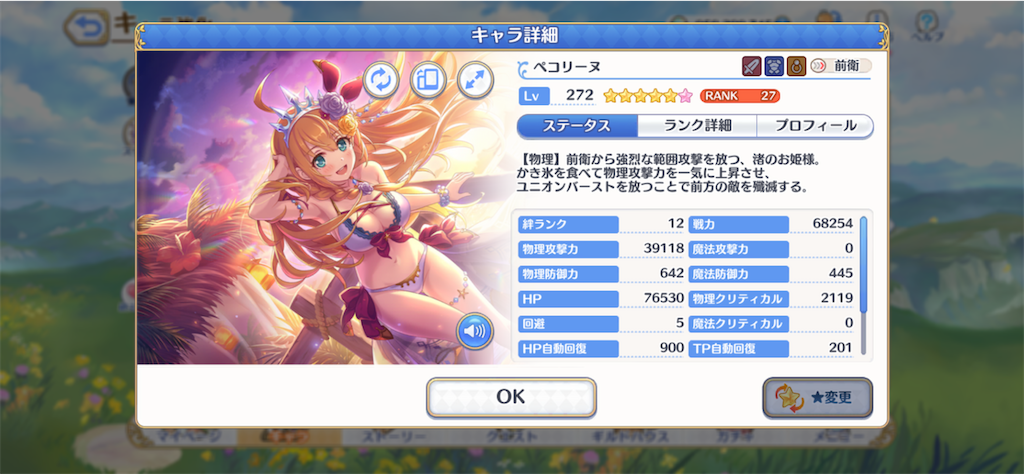Tap the ★変更 star change button
Screen dimensions: 1024x474
coord(818,398)
